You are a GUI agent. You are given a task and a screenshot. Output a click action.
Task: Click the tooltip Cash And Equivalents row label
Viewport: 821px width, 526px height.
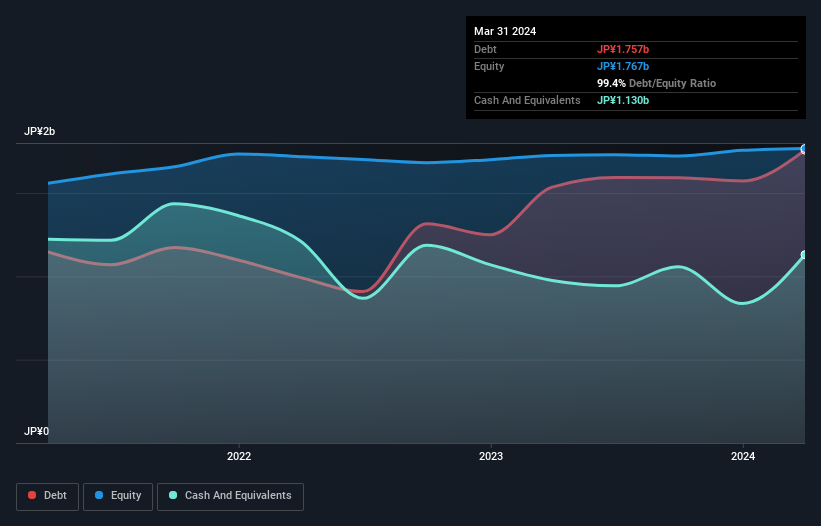click(527, 100)
